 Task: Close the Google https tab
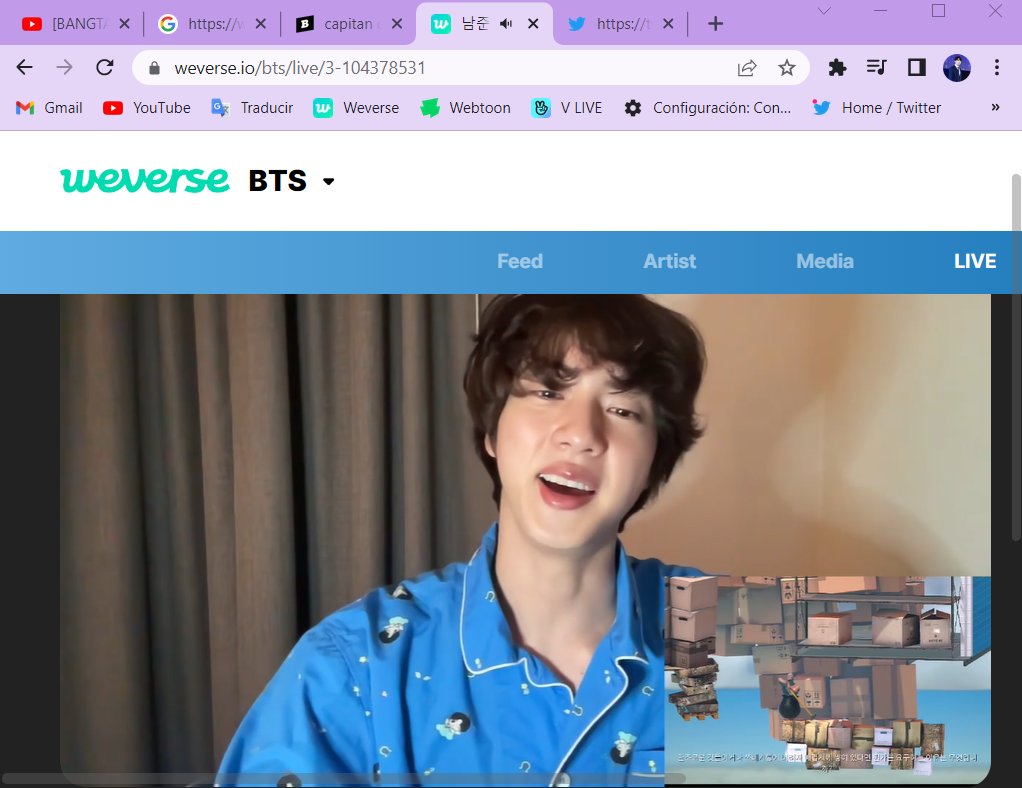tap(261, 24)
